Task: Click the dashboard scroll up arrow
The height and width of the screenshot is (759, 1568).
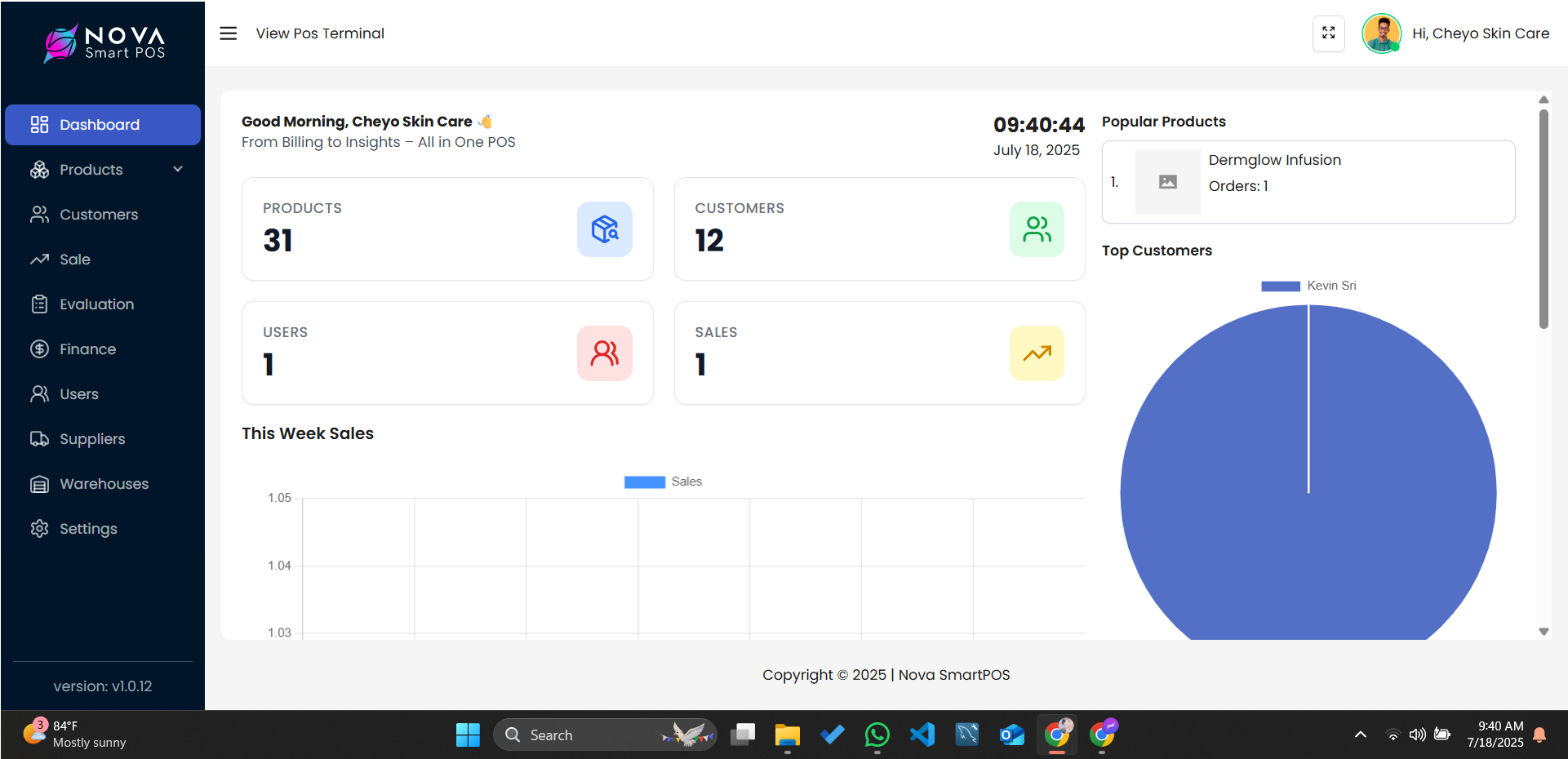Action: click(1544, 100)
